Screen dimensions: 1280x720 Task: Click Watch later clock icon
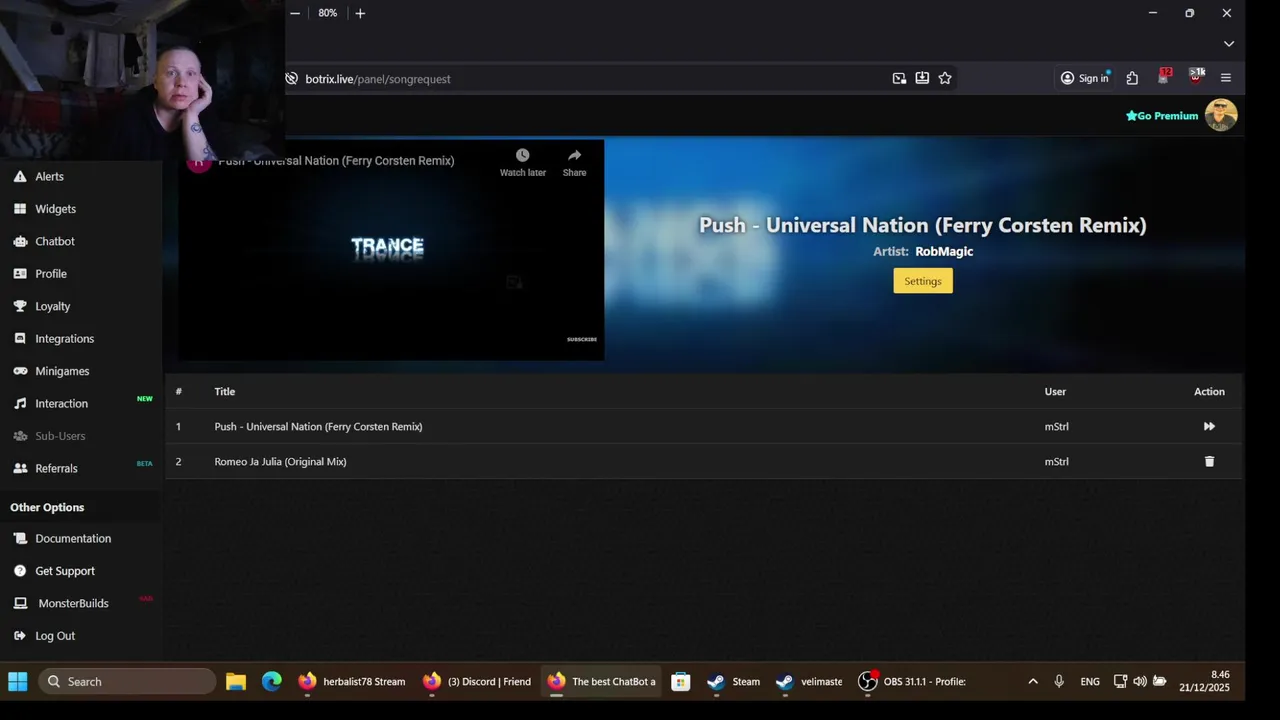[522, 155]
